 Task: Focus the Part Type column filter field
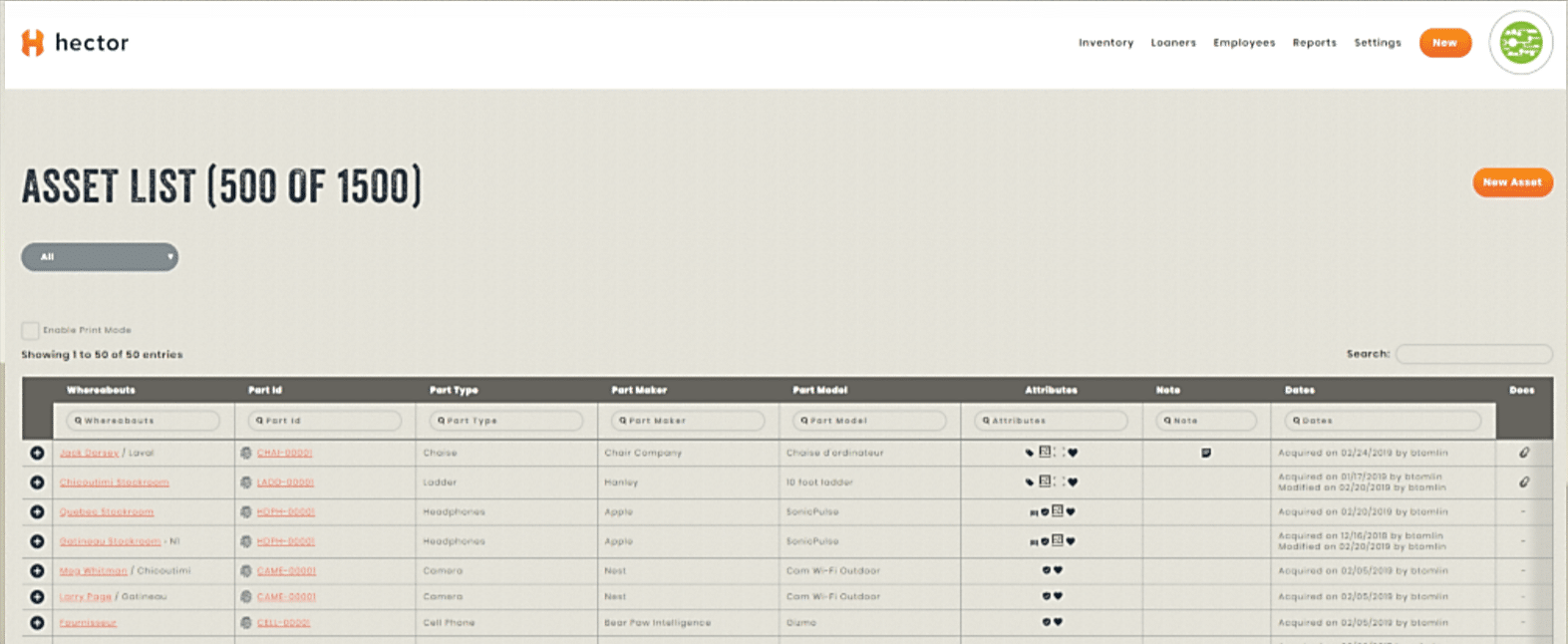tap(506, 421)
